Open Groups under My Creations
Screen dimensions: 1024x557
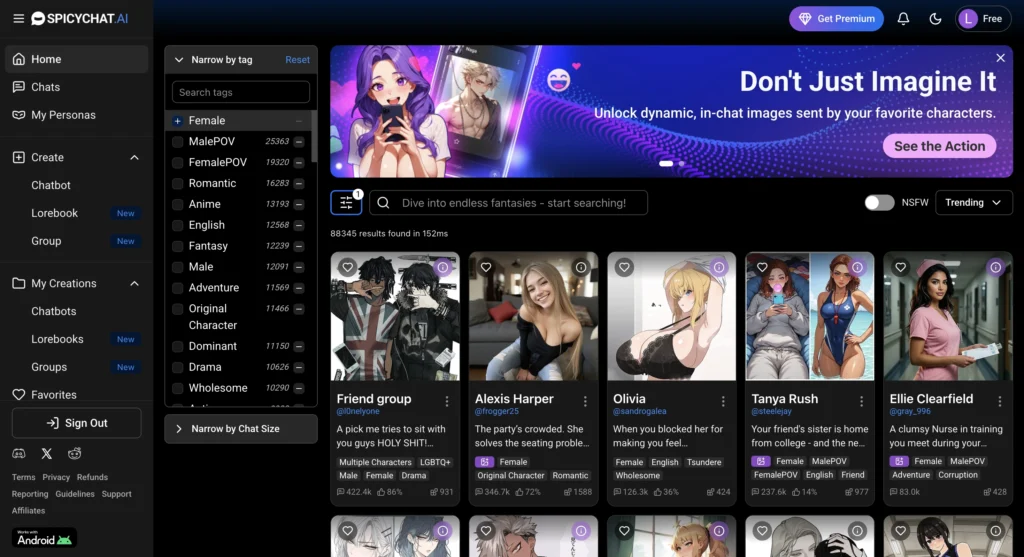49,367
